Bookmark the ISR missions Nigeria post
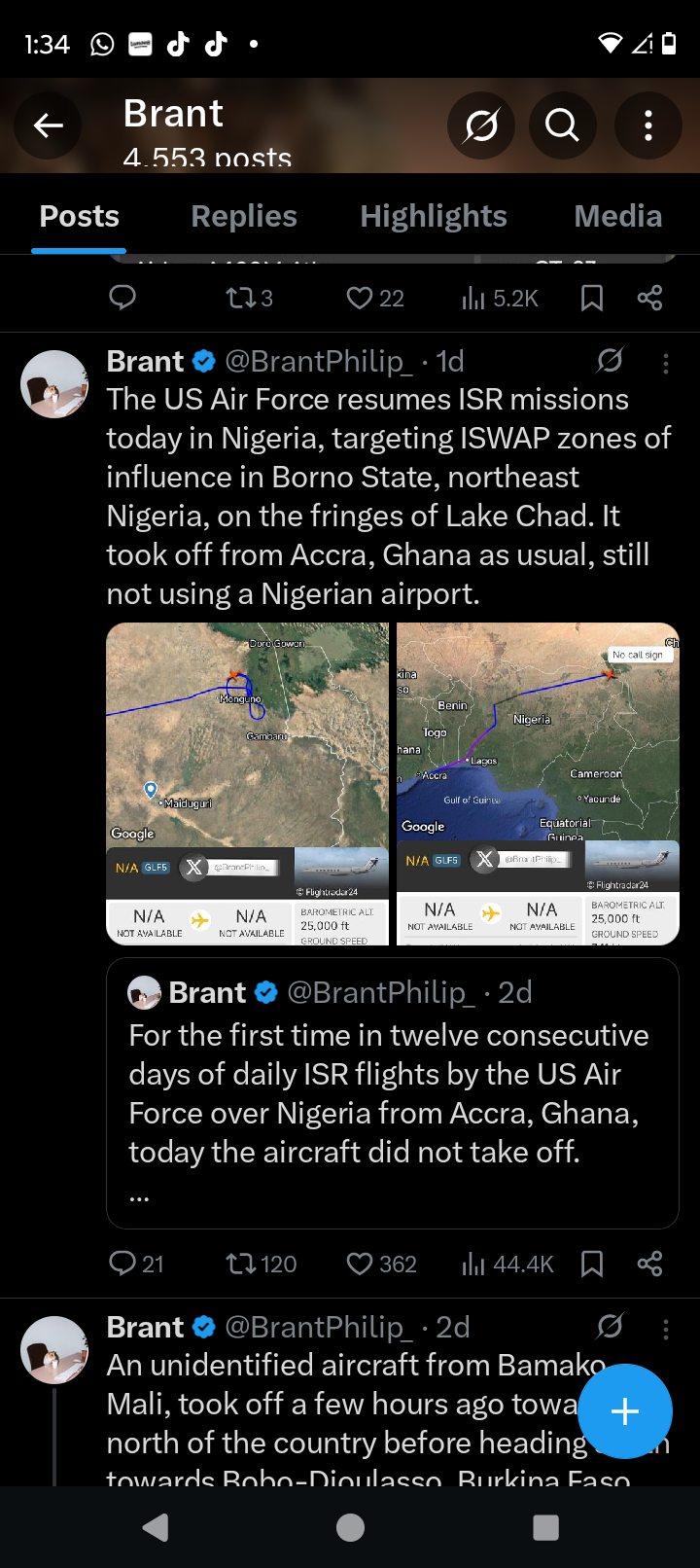This screenshot has width=700, height=1568. coord(591,1264)
